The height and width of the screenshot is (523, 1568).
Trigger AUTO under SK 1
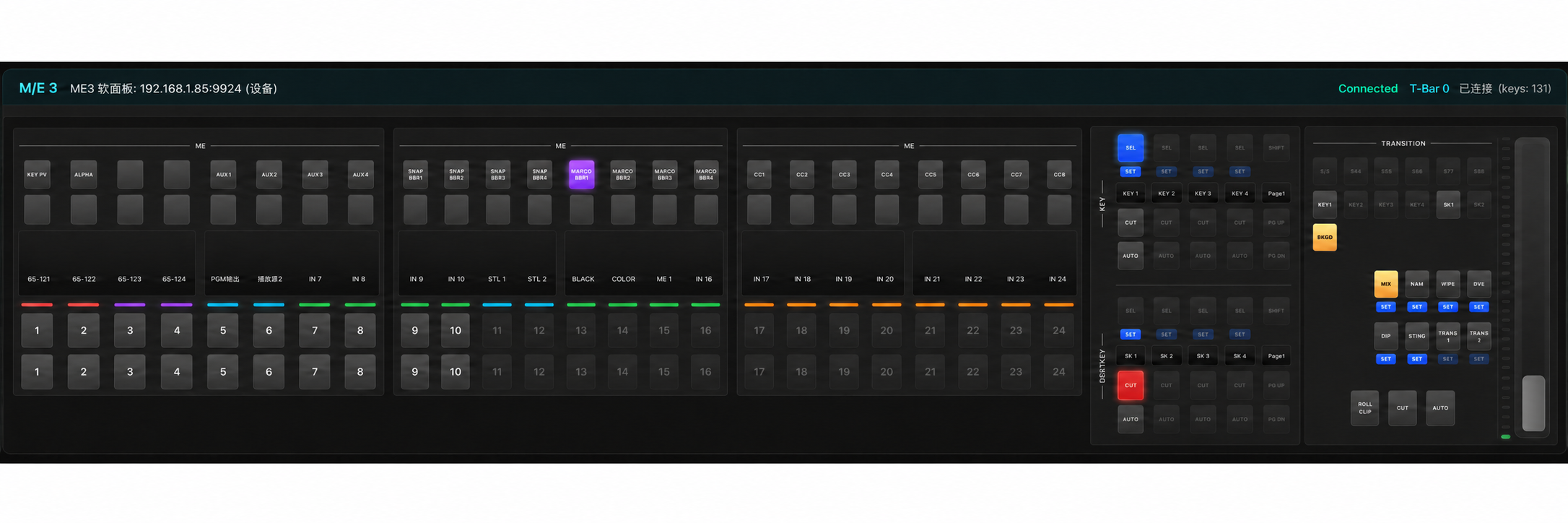coord(1131,419)
